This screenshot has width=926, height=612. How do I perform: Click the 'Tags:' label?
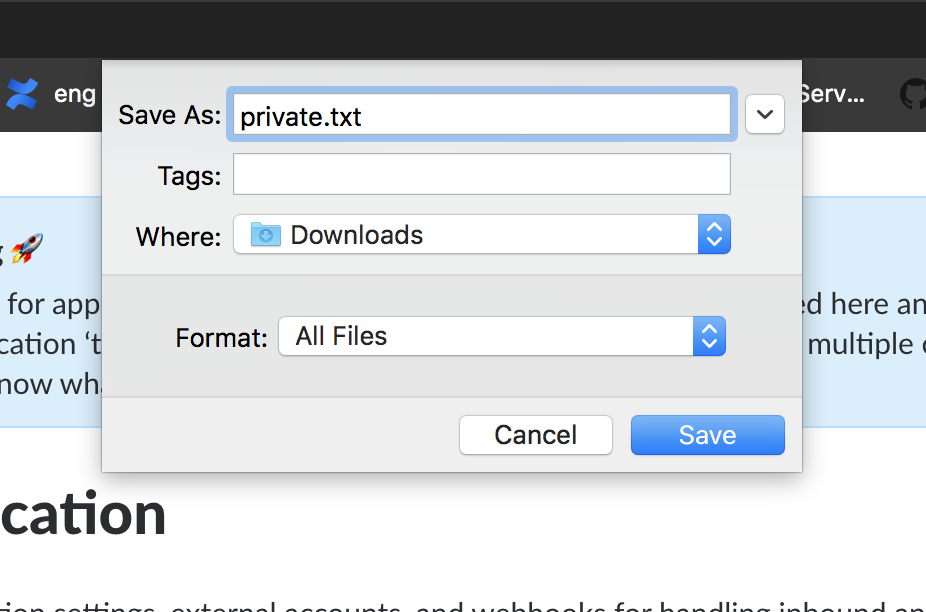[189, 176]
